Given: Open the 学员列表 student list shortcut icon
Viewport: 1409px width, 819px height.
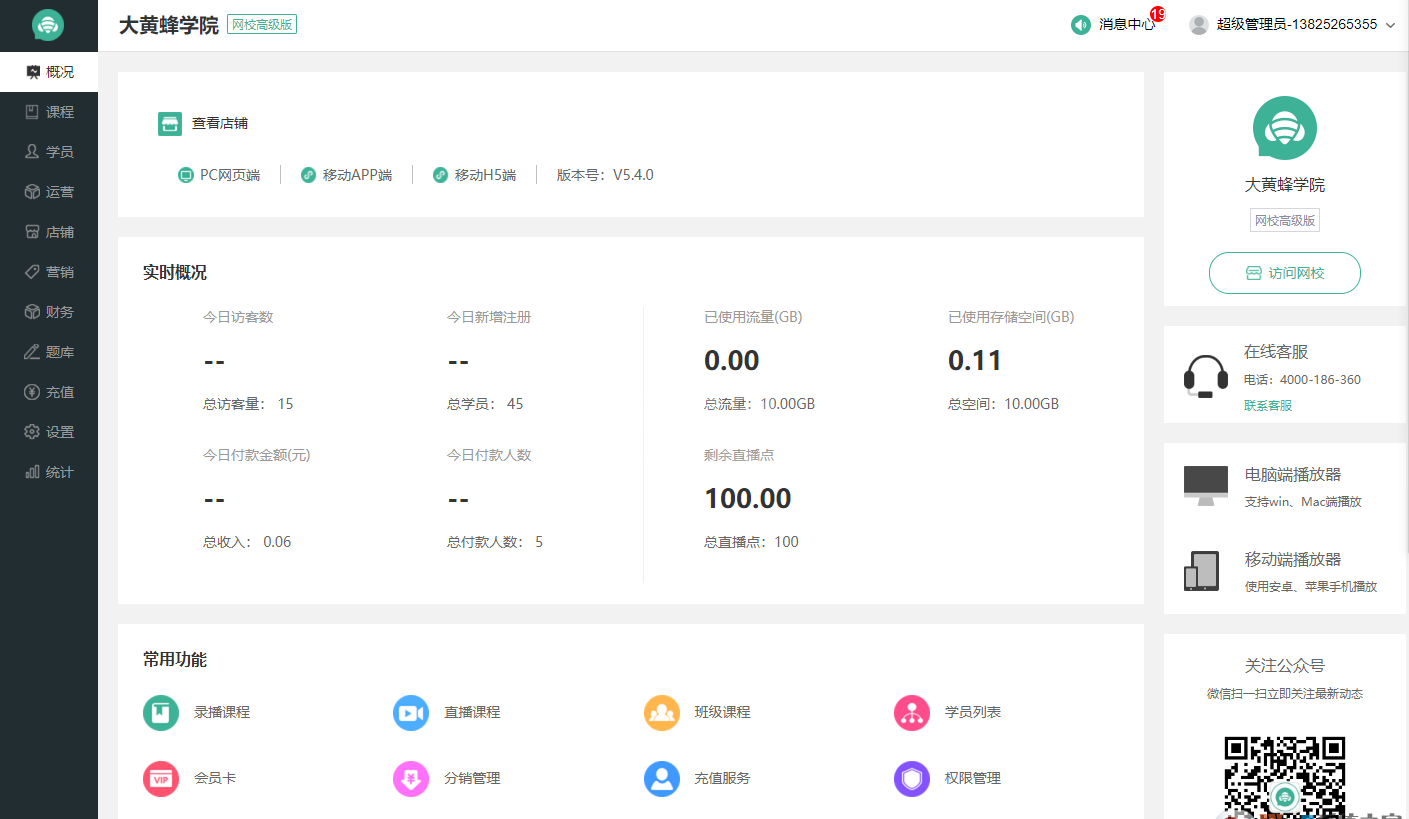Looking at the screenshot, I should tap(912, 713).
